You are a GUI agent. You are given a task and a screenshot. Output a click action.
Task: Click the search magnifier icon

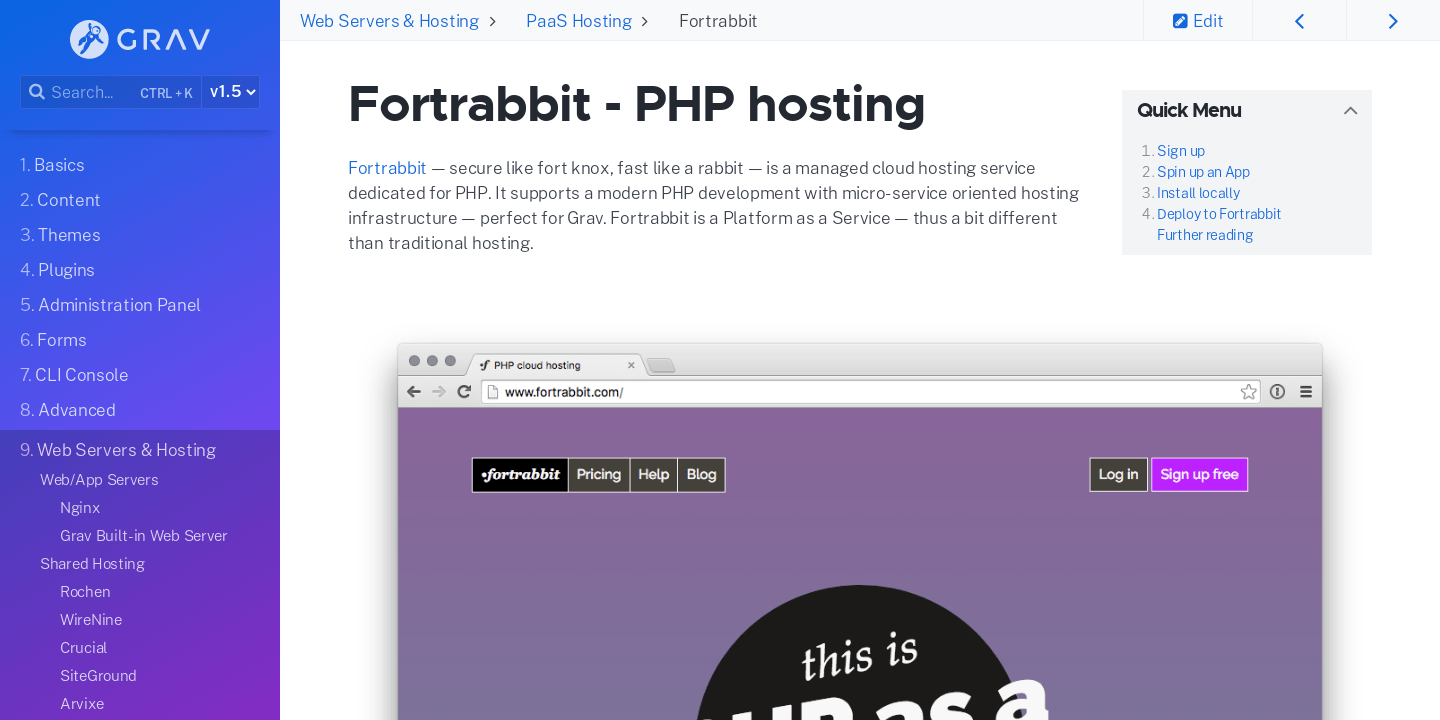tap(37, 91)
